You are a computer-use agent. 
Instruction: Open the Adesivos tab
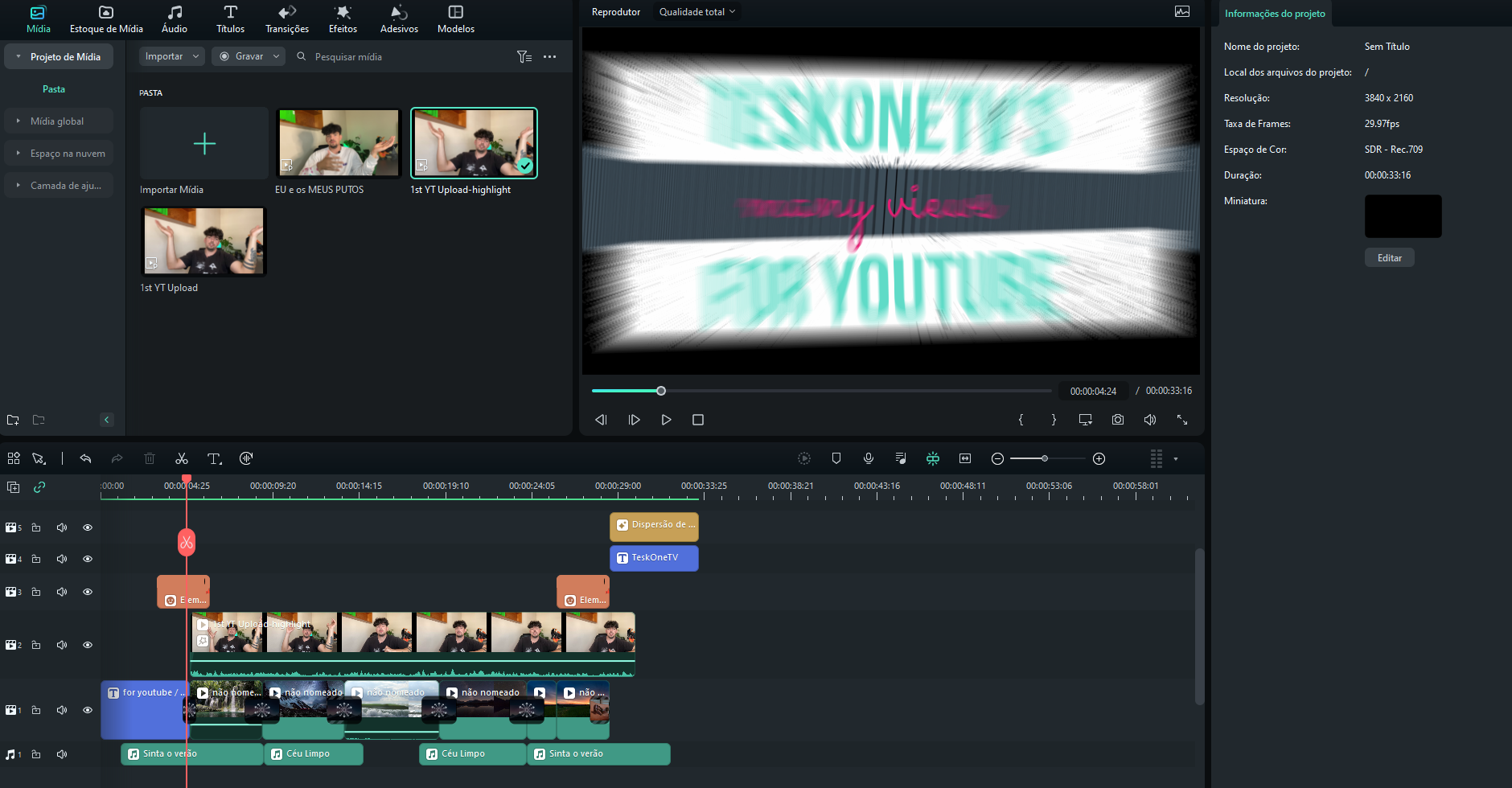400,19
